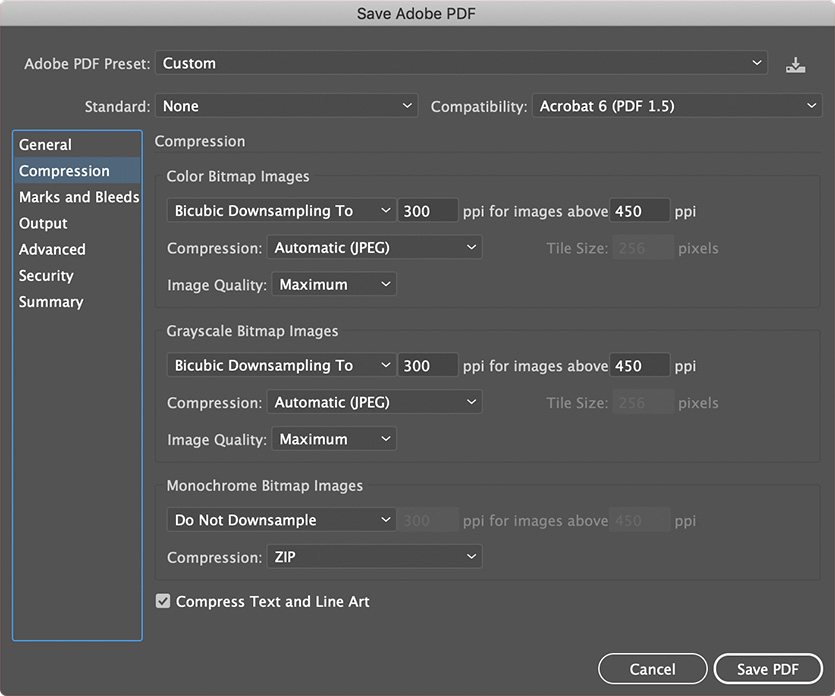The image size is (835, 696).
Task: Open Color Bitmap downsampling method dropdown
Action: click(x=281, y=211)
